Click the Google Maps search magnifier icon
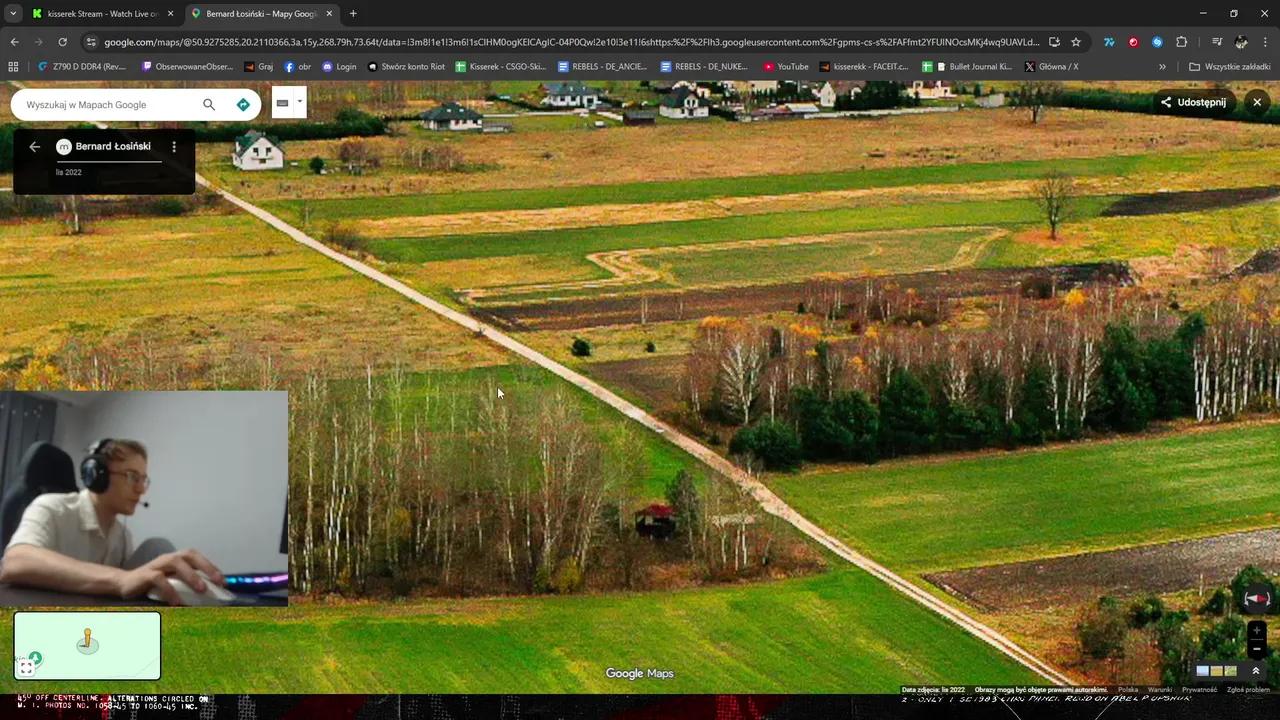1280x720 pixels. click(209, 104)
